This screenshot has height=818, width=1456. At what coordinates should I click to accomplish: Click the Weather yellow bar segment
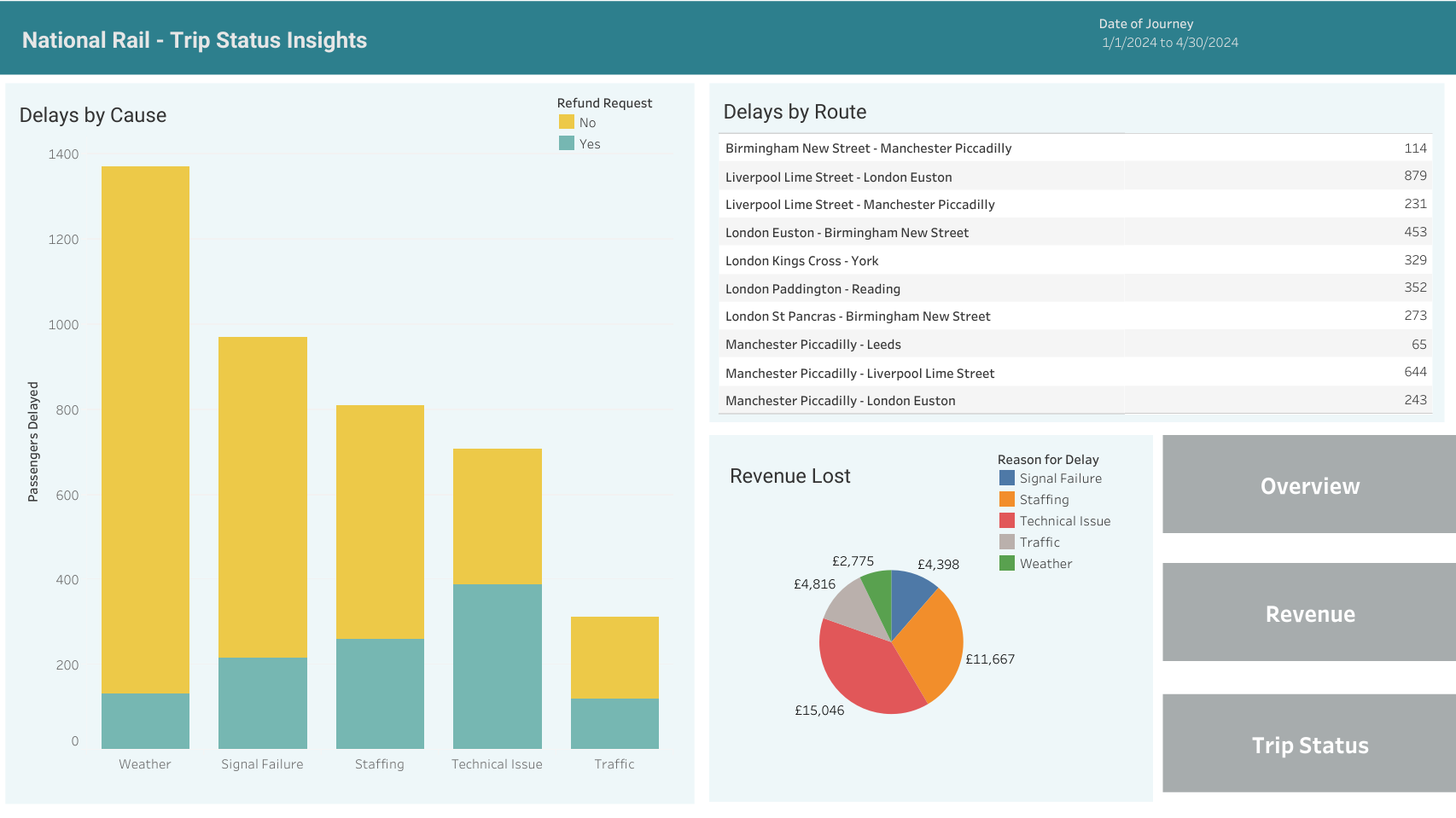click(145, 430)
